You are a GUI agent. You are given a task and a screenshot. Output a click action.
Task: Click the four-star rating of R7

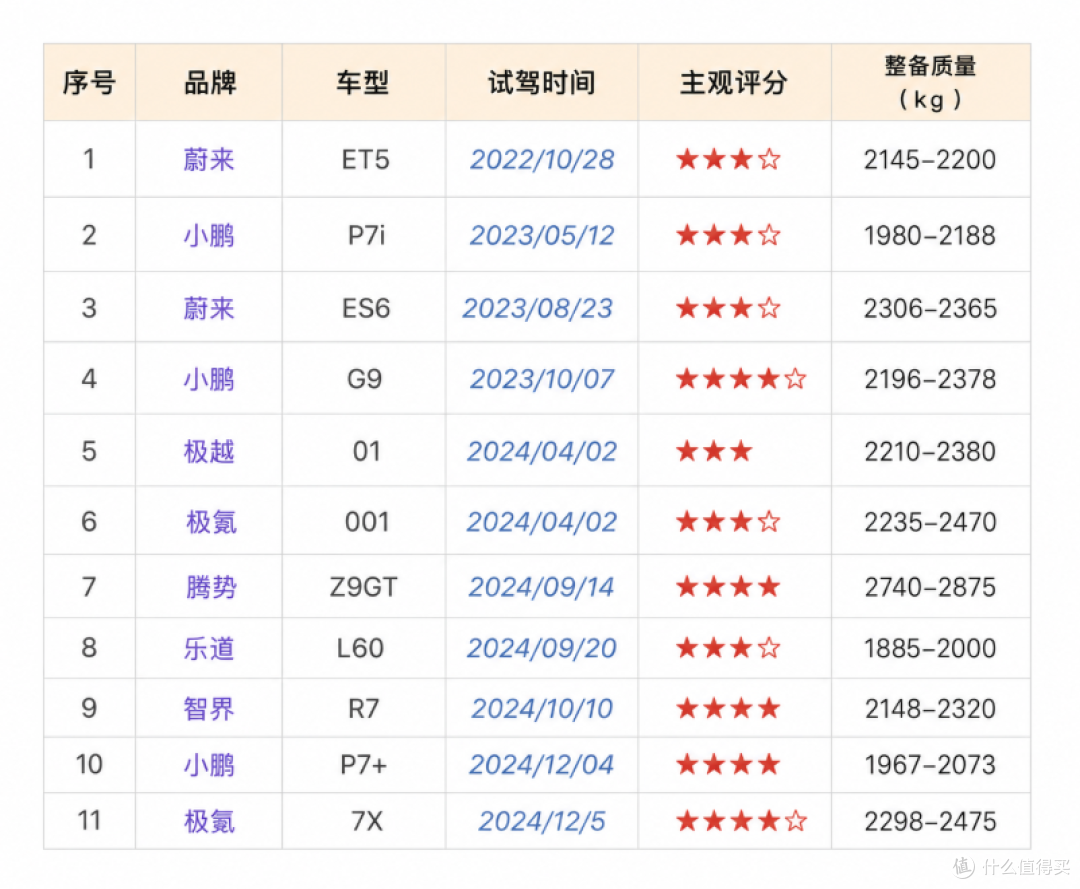(728, 709)
